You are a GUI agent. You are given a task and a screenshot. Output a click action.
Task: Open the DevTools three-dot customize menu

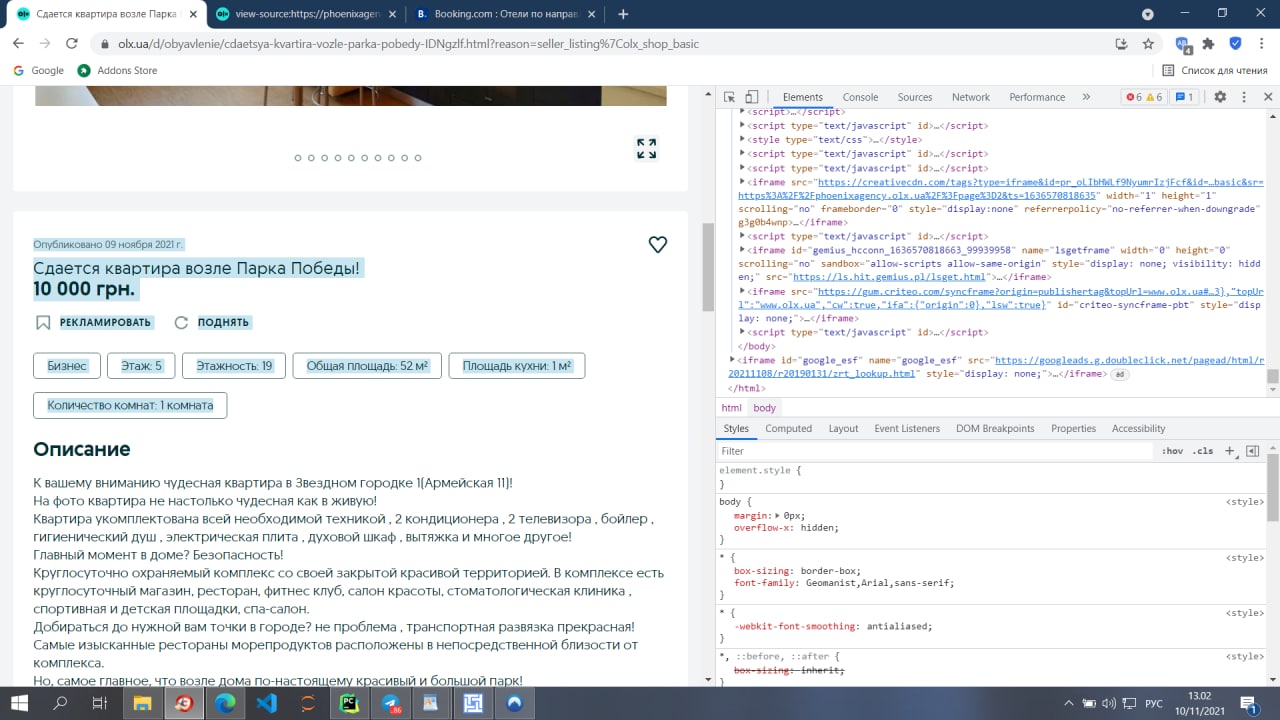click(1244, 97)
